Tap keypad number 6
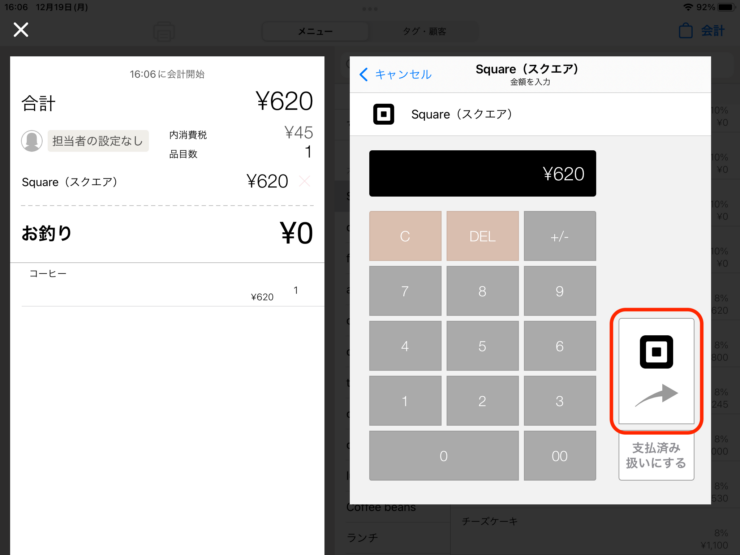The image size is (740, 555). pyautogui.click(x=560, y=346)
